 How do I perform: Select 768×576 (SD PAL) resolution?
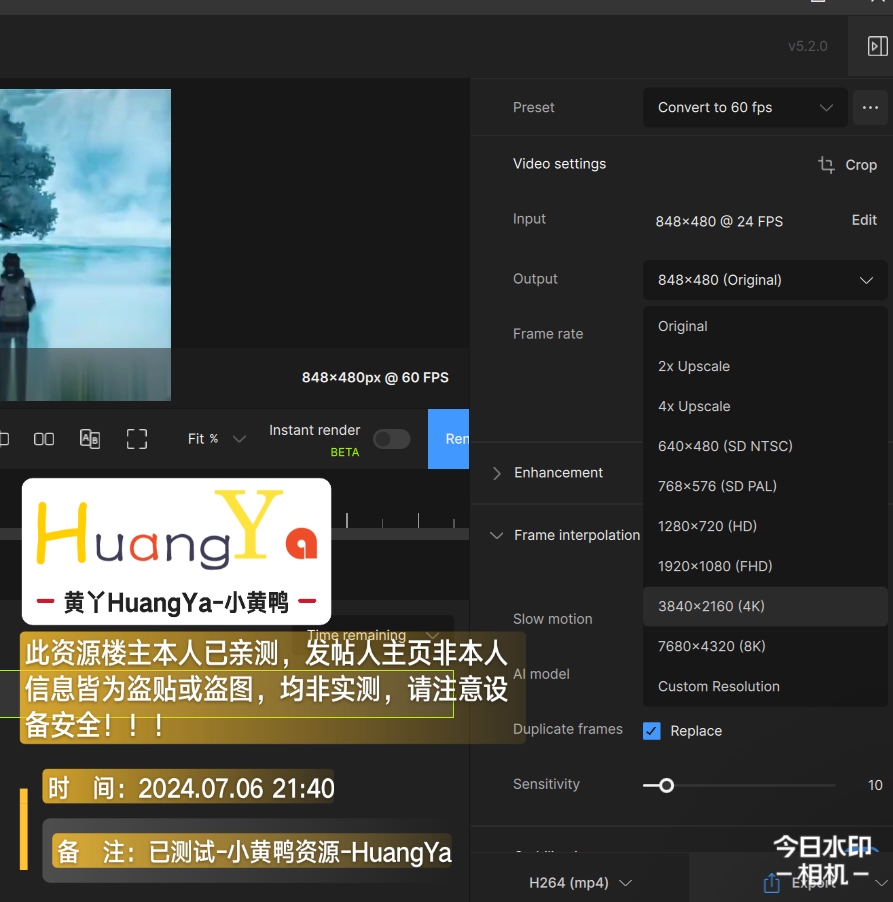765,486
